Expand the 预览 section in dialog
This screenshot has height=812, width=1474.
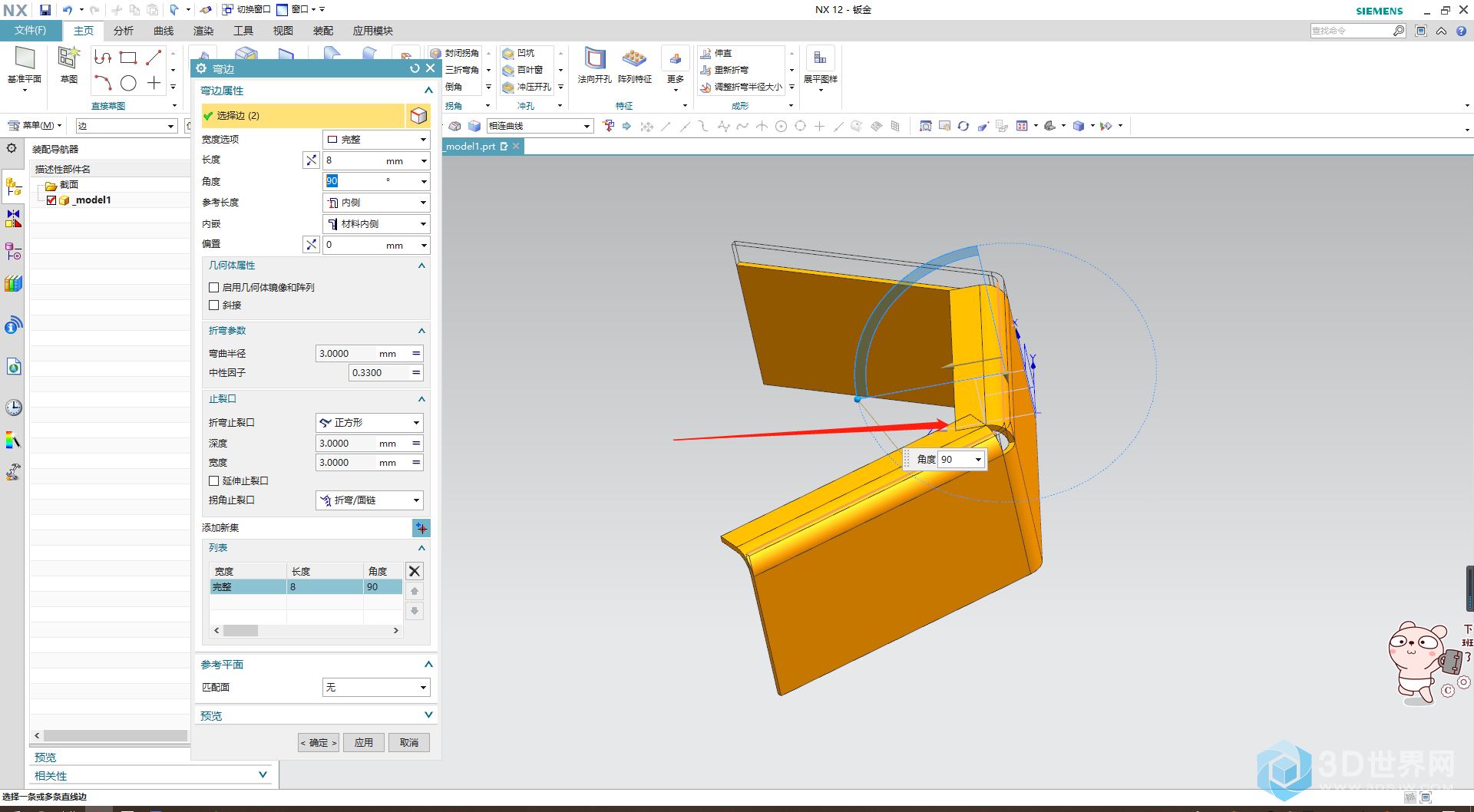point(428,715)
